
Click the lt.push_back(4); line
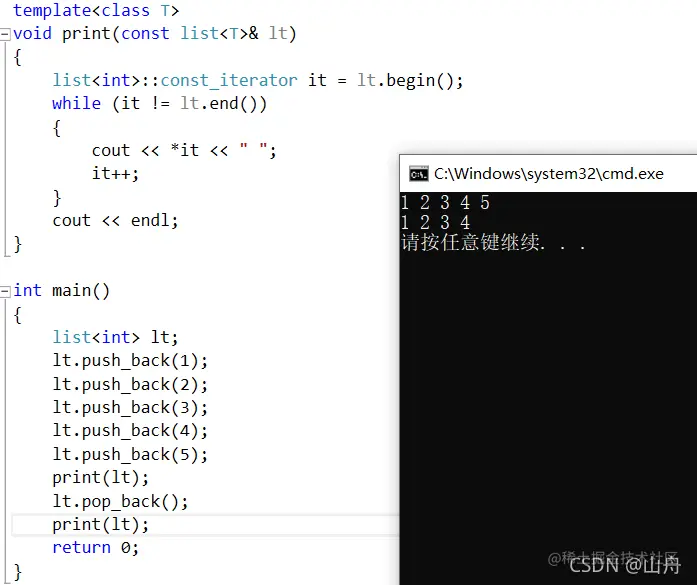click(130, 431)
